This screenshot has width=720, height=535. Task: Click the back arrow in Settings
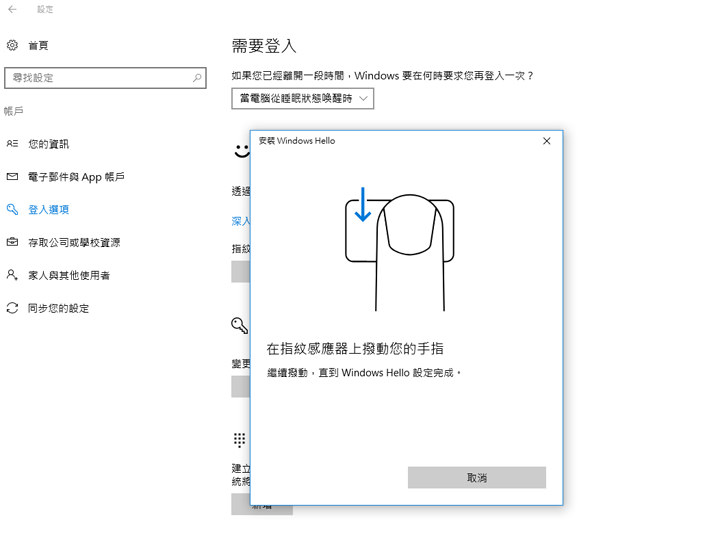pos(12,9)
